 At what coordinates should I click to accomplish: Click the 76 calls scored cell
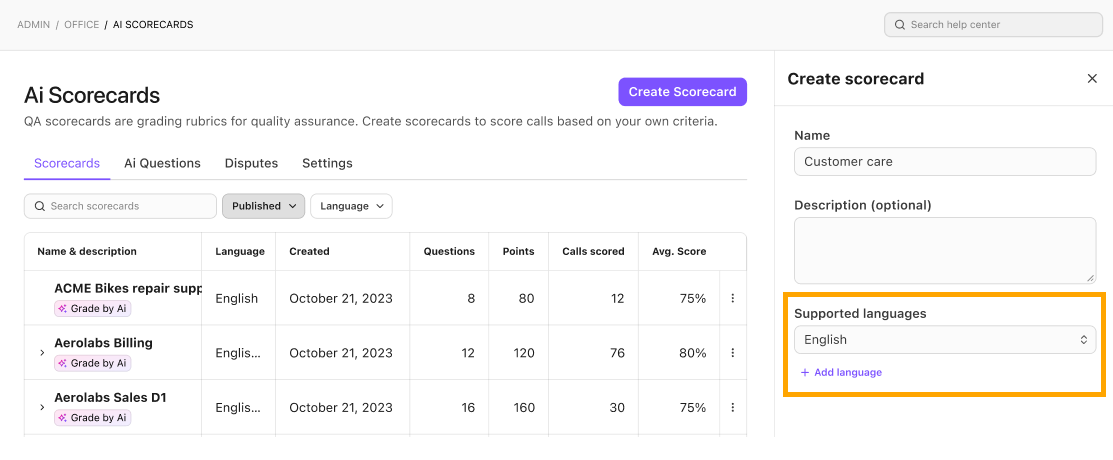click(x=617, y=353)
